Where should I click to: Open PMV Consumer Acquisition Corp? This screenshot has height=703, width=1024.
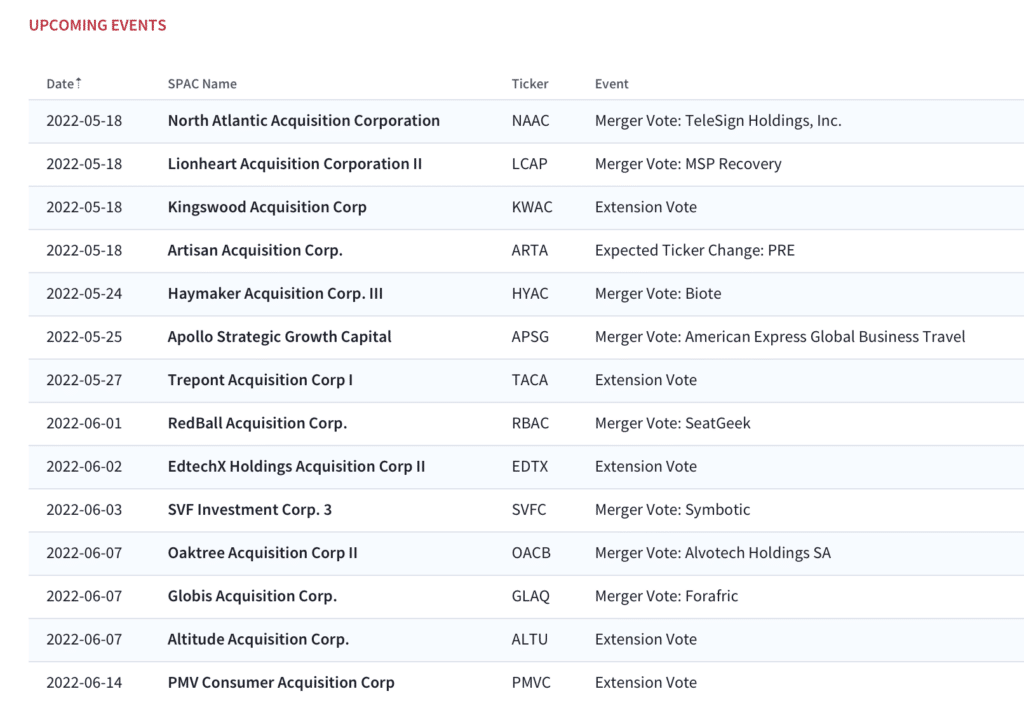(x=281, y=682)
